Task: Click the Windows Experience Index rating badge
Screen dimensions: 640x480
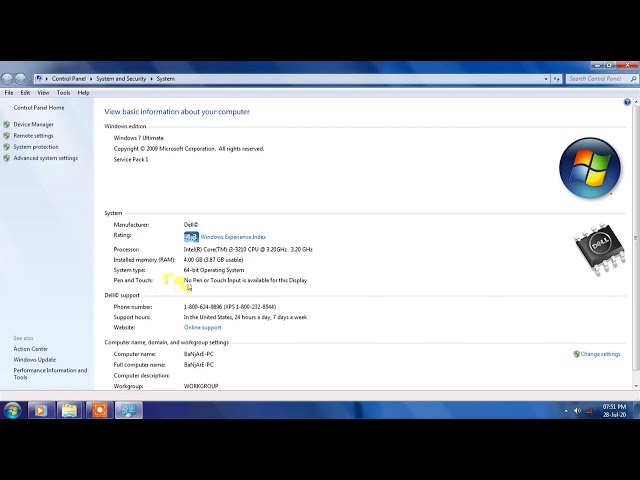Action: (191, 237)
